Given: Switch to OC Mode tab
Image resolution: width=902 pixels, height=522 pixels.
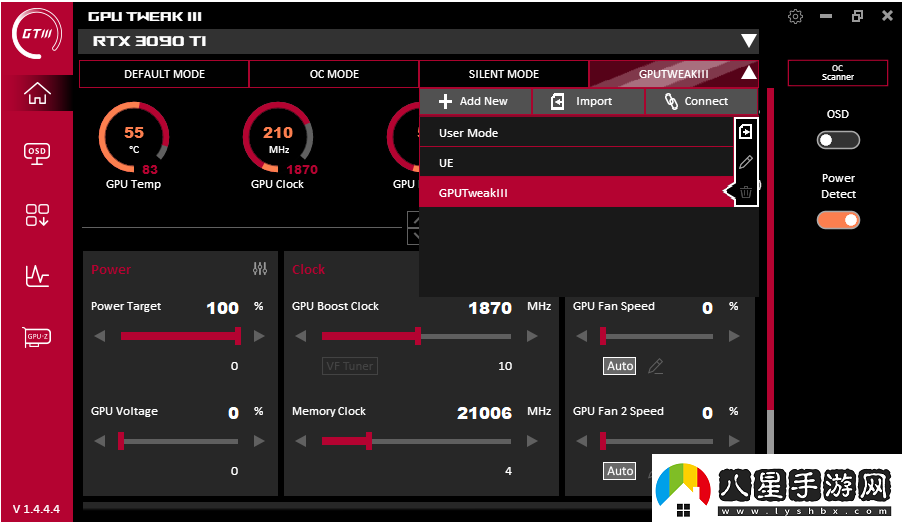Looking at the screenshot, I should pos(334,74).
